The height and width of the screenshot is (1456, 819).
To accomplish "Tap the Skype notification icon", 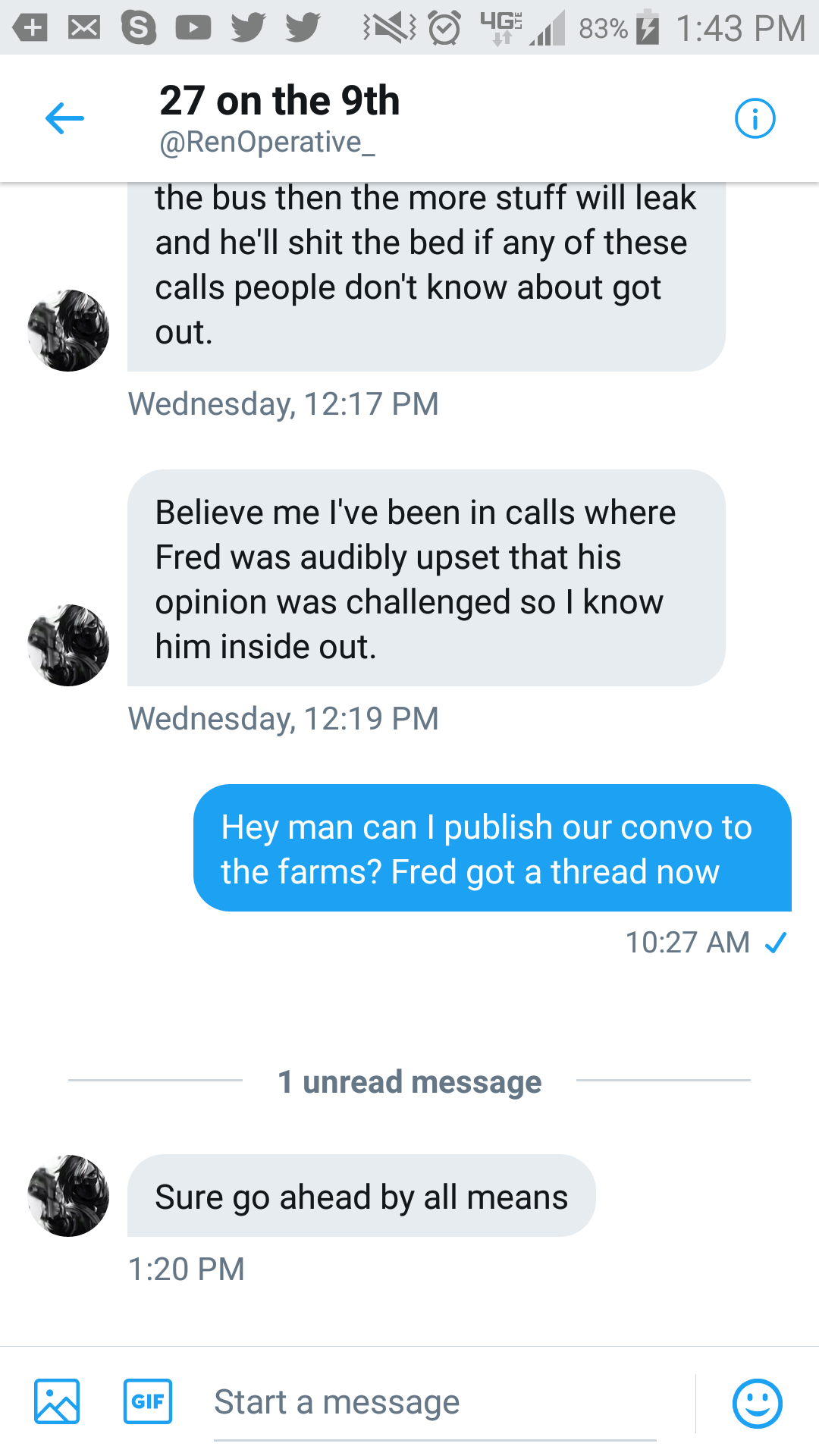I will point(139,28).
